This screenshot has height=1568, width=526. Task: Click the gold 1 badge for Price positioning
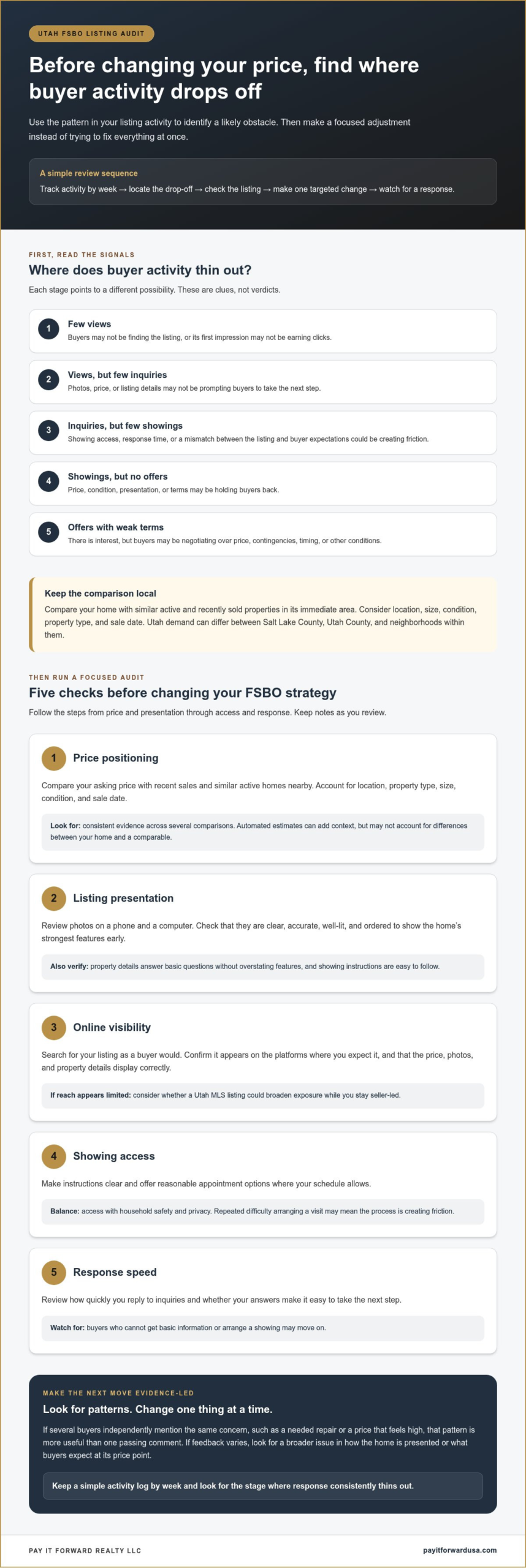click(54, 758)
